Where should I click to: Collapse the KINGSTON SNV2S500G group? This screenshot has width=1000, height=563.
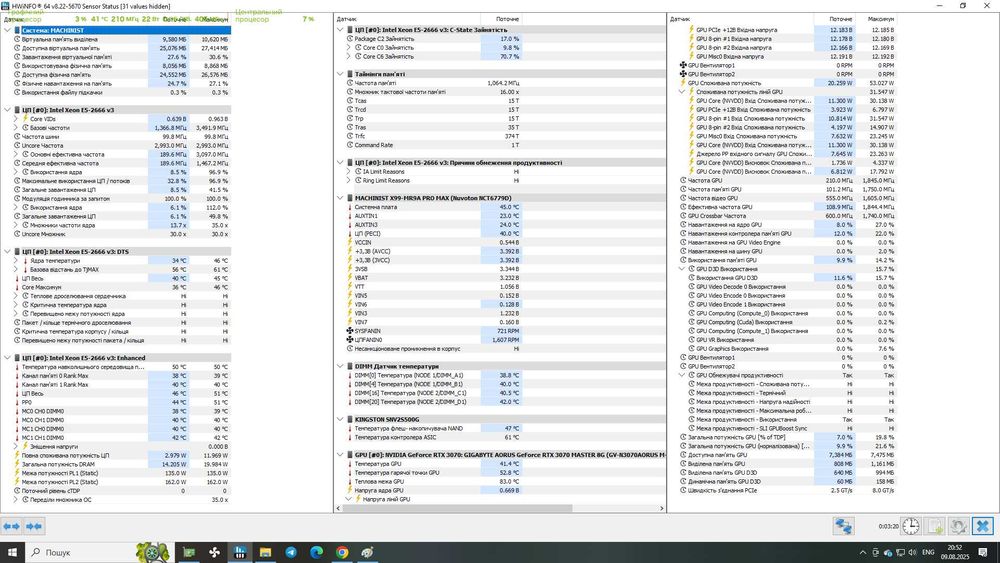click(x=341, y=420)
